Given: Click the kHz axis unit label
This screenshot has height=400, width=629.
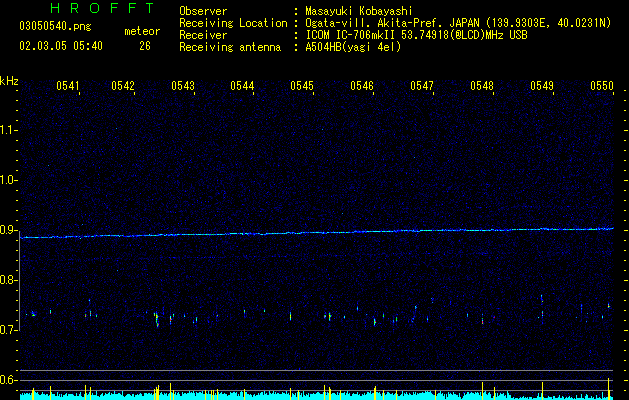Looking at the screenshot, I should 9,81.
